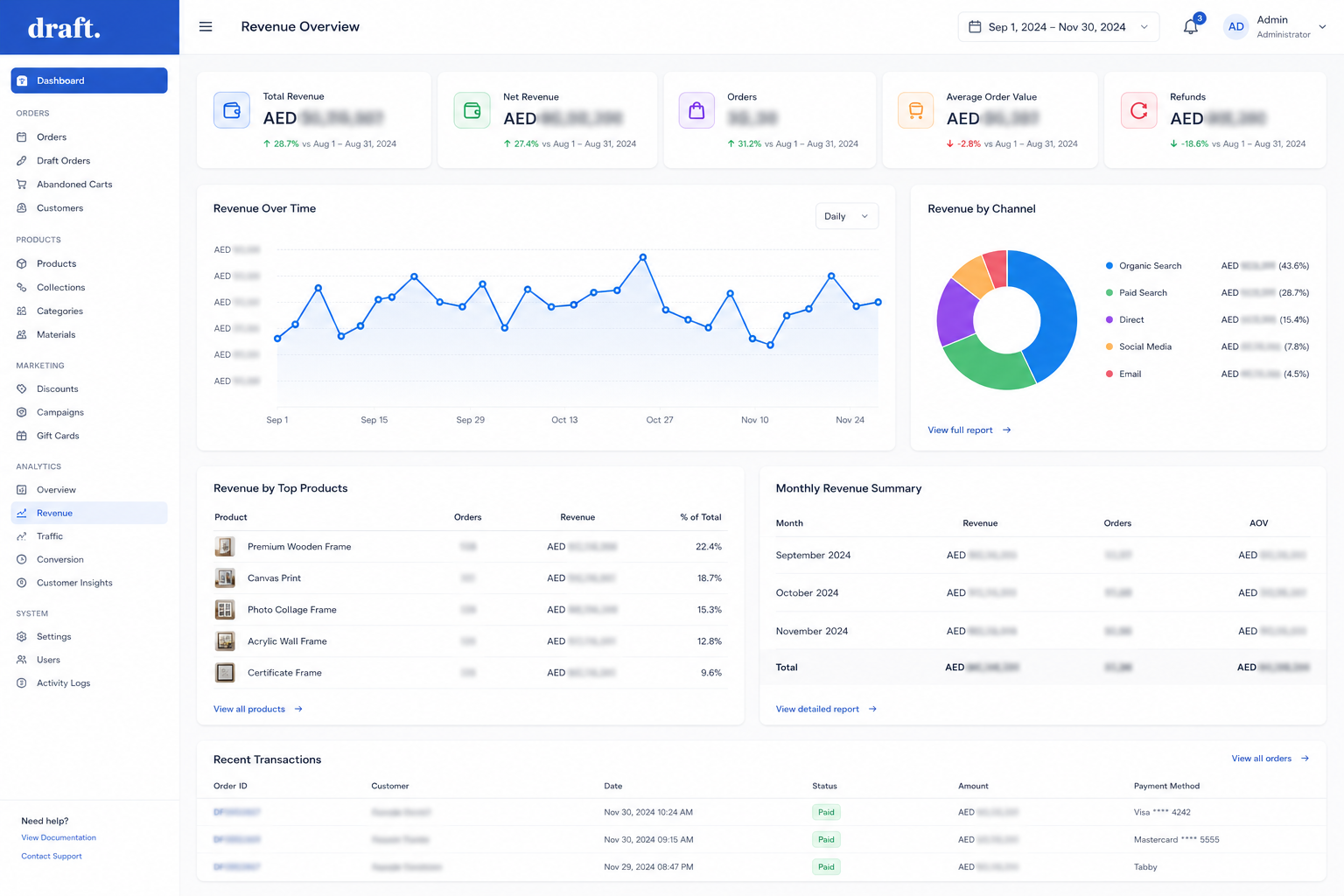Select Revenue in Analytics menu
1344x896 pixels.
click(89, 513)
